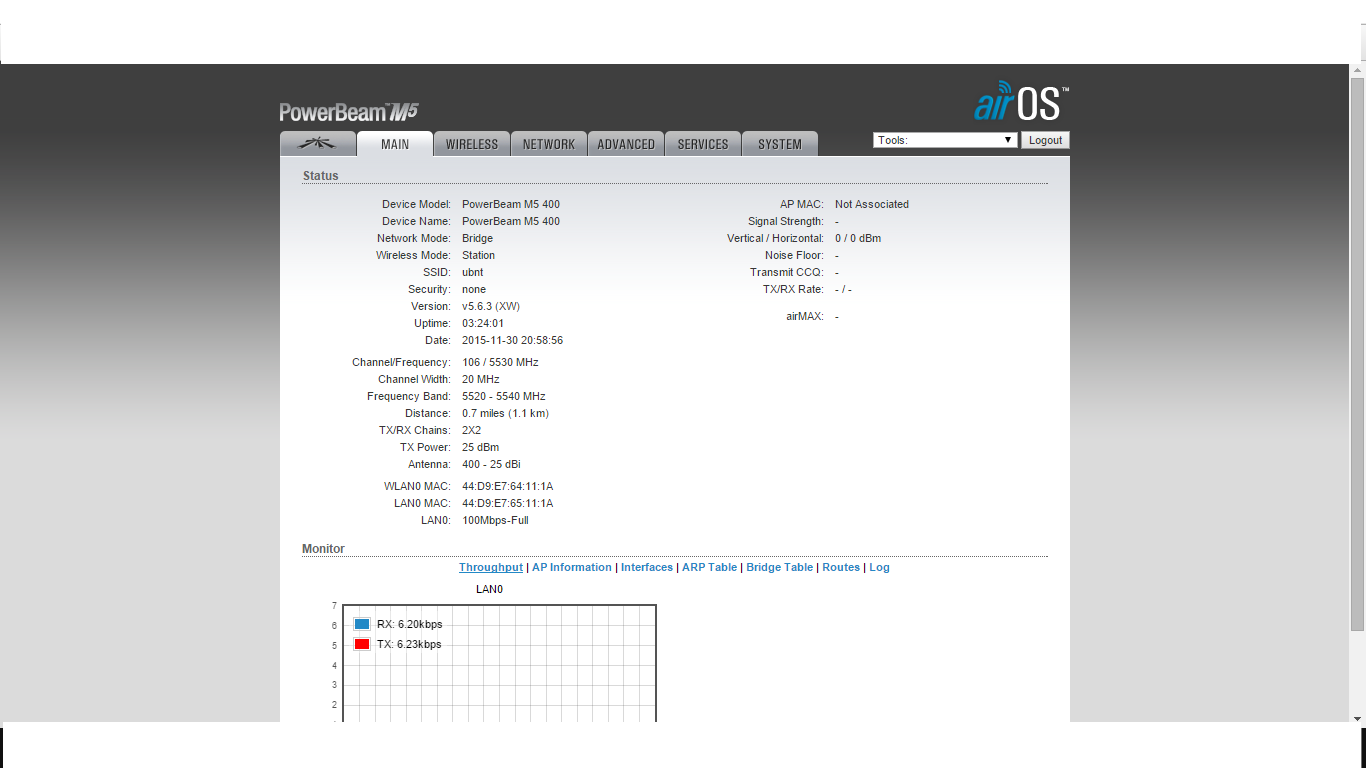Viewport: 1366px width, 768px height.
Task: Click the page scrollbar down arrow
Action: tap(1357, 717)
